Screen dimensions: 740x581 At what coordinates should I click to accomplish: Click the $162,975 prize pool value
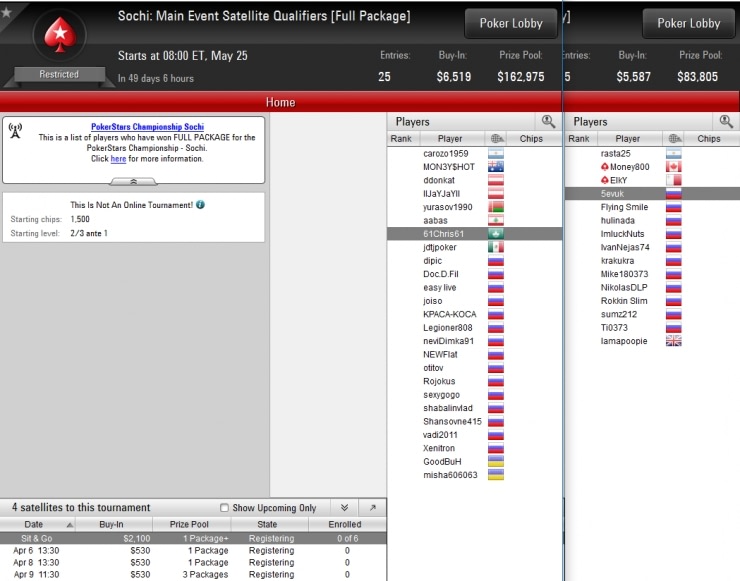point(521,76)
